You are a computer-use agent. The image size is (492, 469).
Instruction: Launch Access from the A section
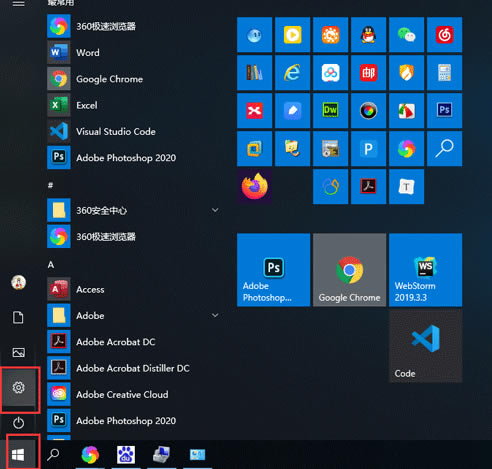tap(133, 289)
